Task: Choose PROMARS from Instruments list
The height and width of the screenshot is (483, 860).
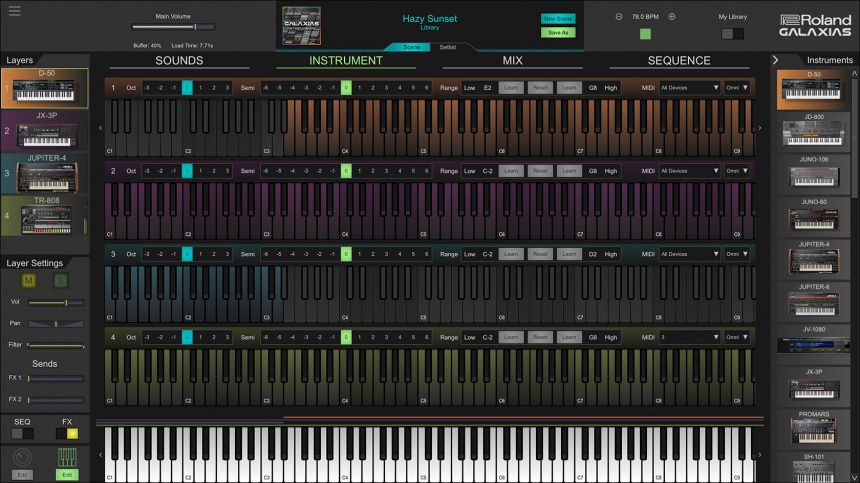Action: [x=813, y=429]
